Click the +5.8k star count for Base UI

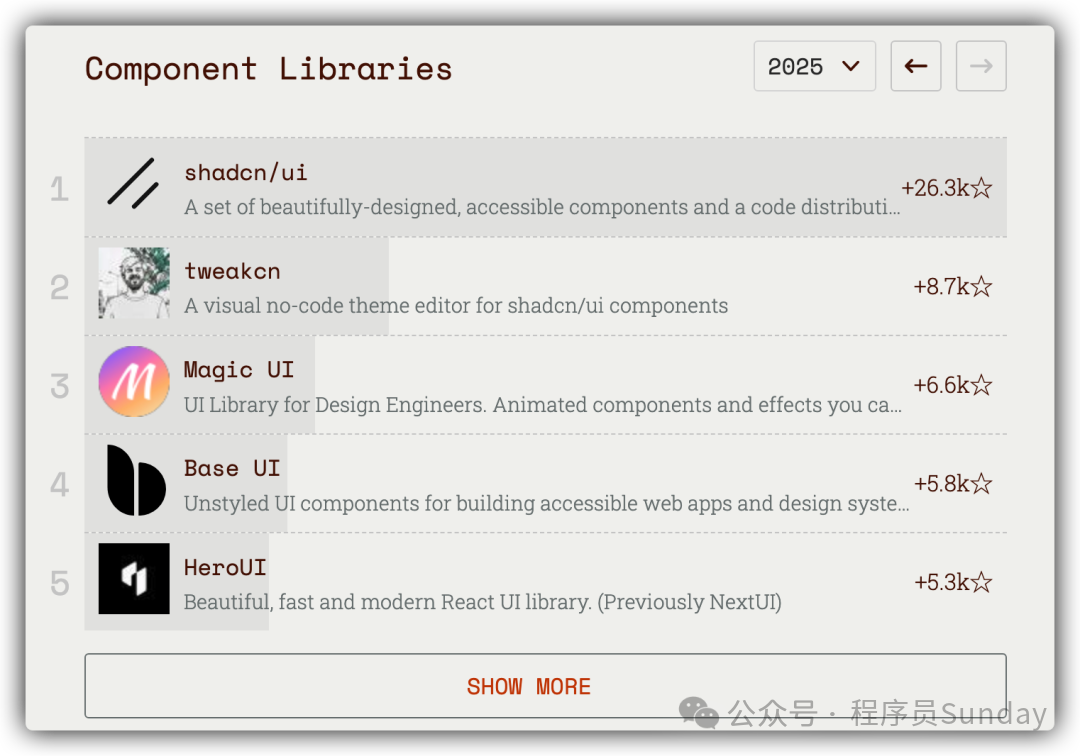[952, 484]
